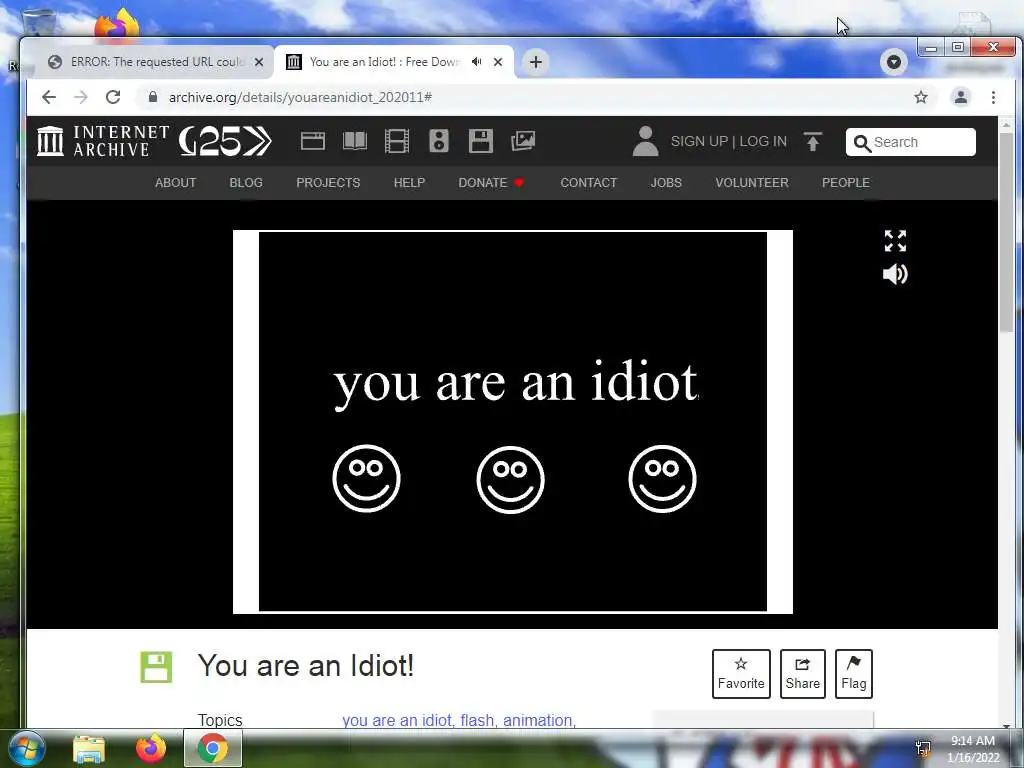Close the You are an Idiot tab
Viewport: 1024px width, 768px height.
pyautogui.click(x=498, y=62)
